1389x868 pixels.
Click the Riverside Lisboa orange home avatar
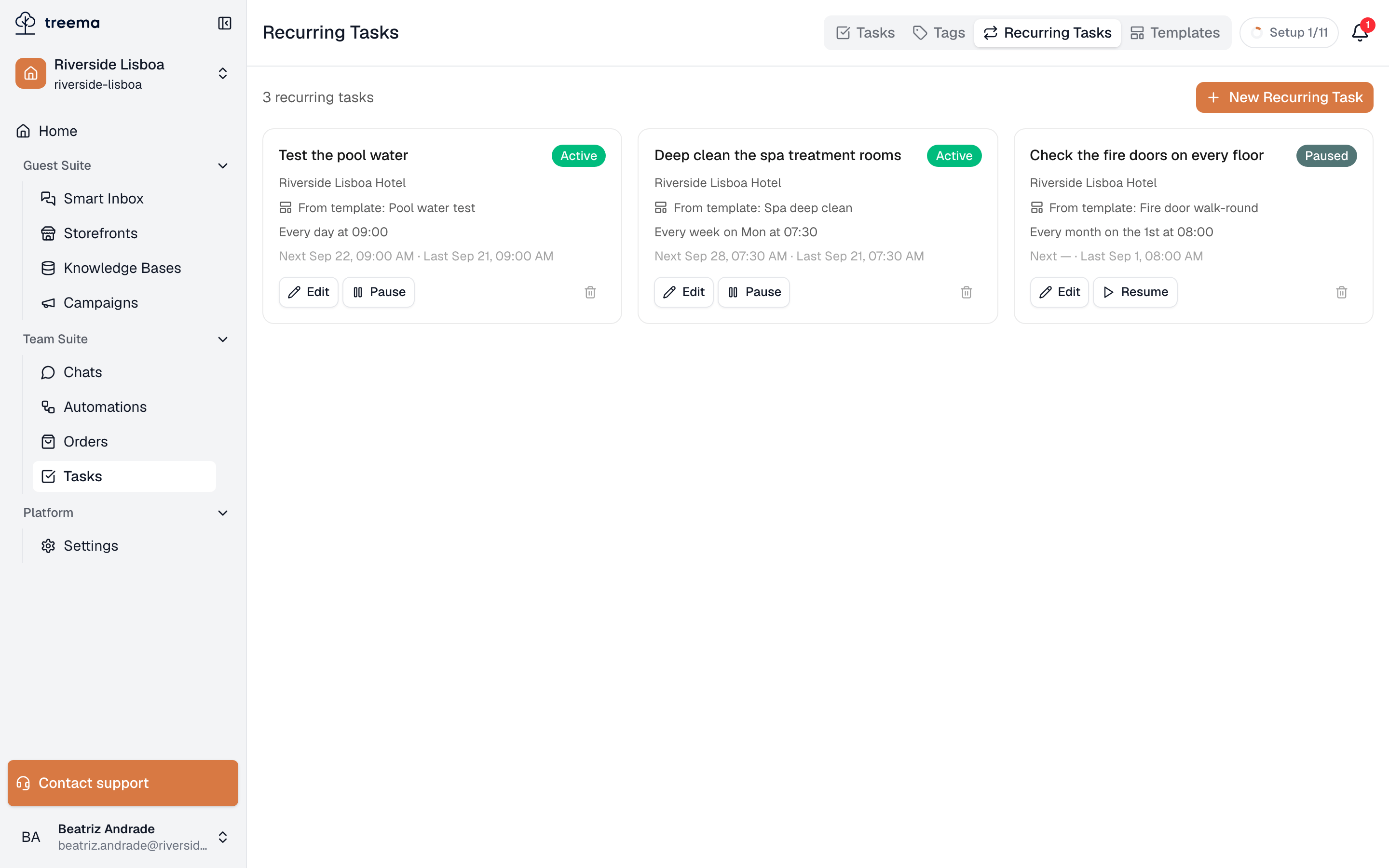31,73
